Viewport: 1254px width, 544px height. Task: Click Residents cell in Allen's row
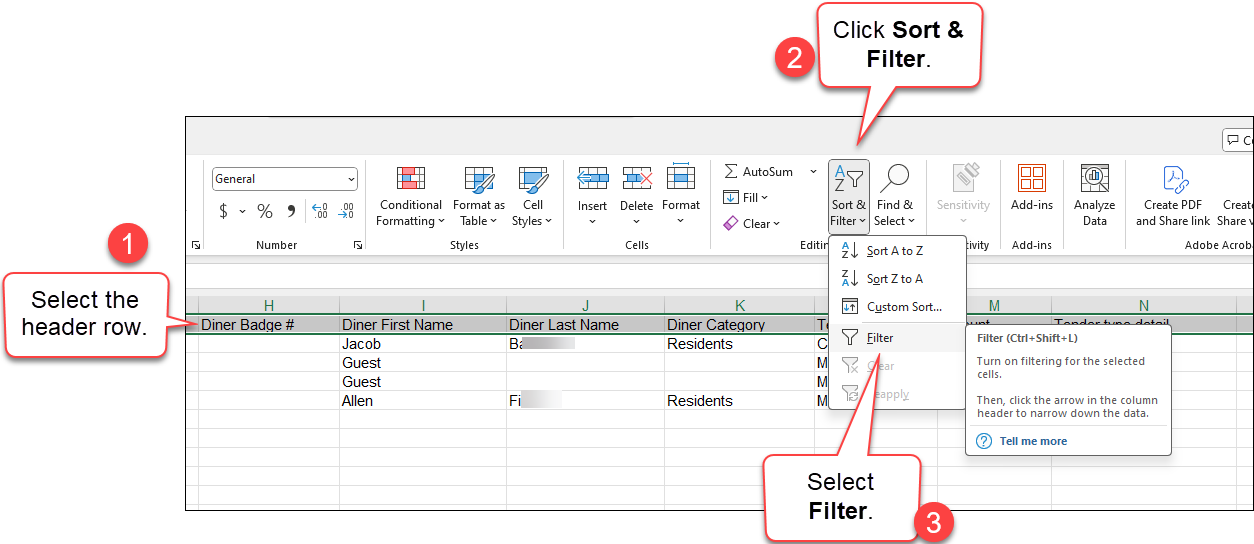pos(740,401)
